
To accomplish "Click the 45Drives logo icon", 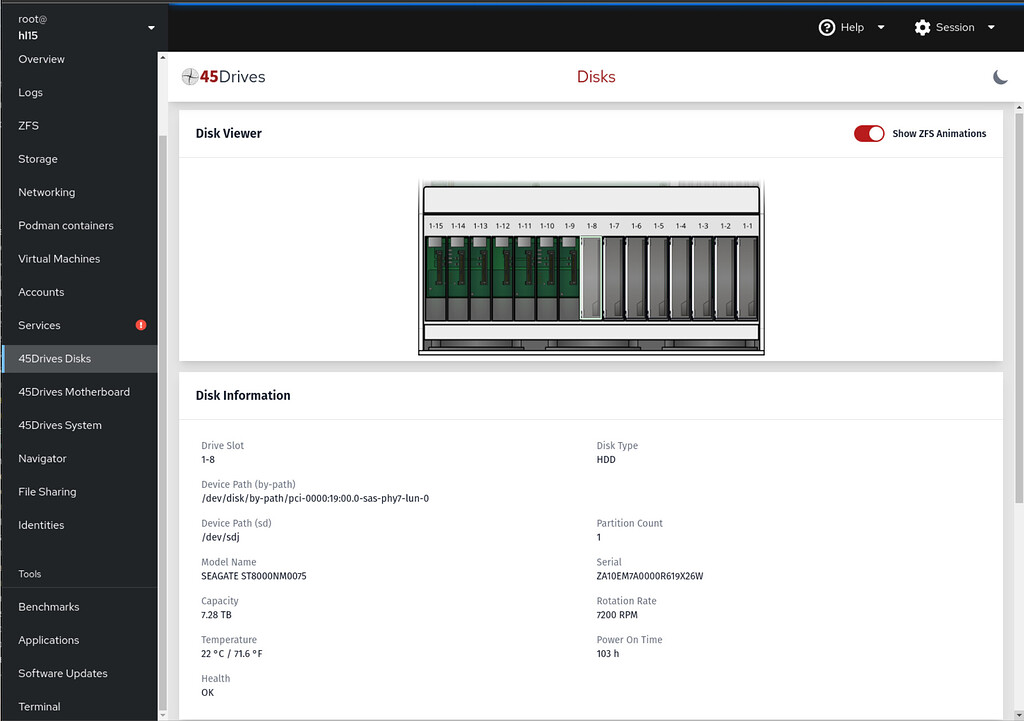I will [x=190, y=77].
